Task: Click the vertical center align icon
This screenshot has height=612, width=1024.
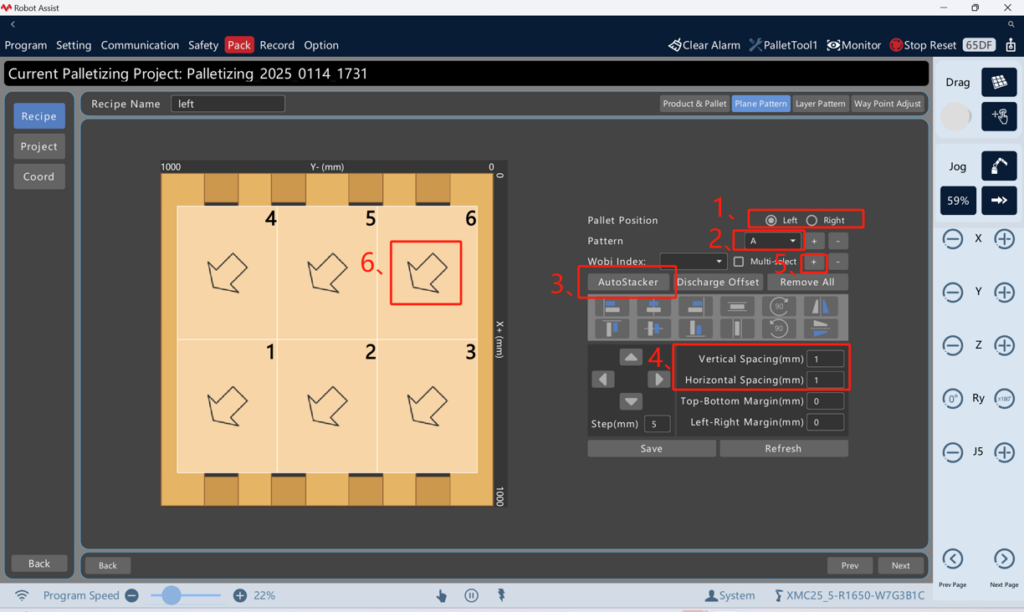Action: (654, 328)
